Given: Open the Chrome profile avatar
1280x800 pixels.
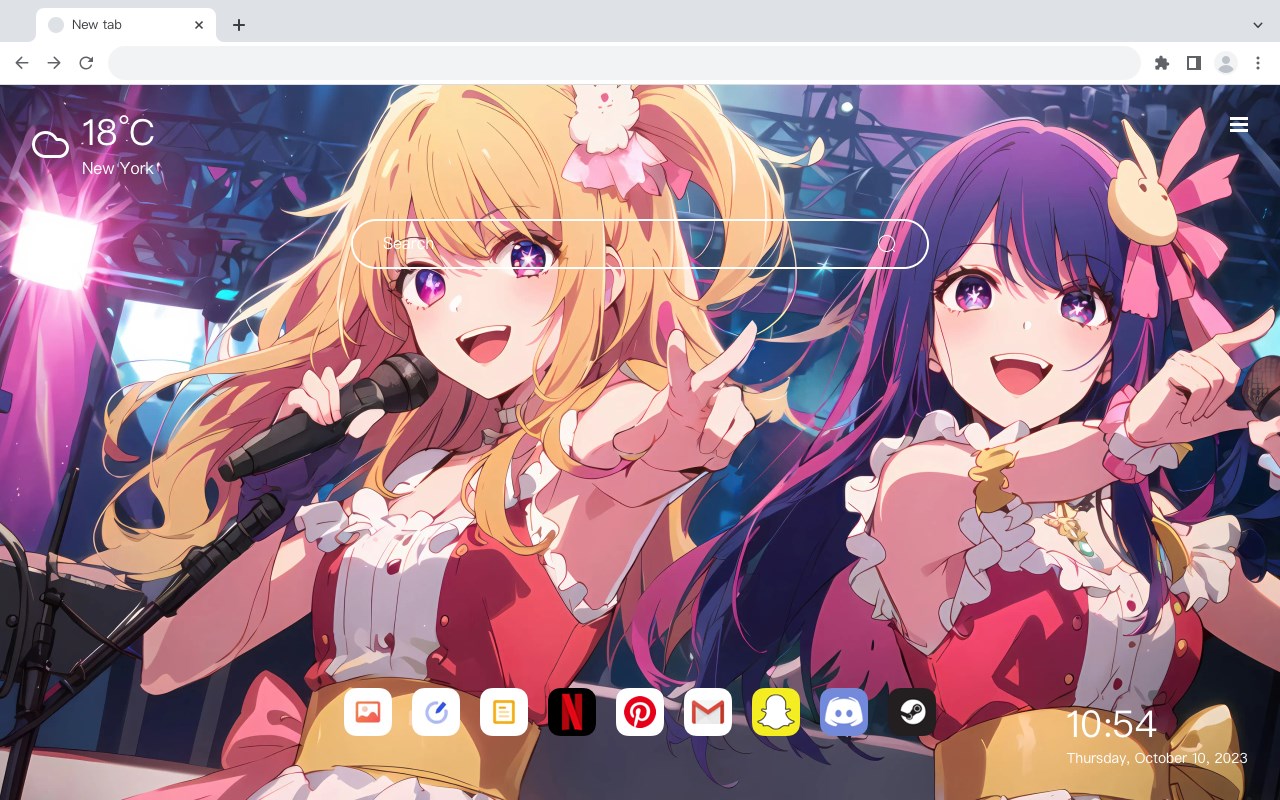Looking at the screenshot, I should [x=1226, y=63].
